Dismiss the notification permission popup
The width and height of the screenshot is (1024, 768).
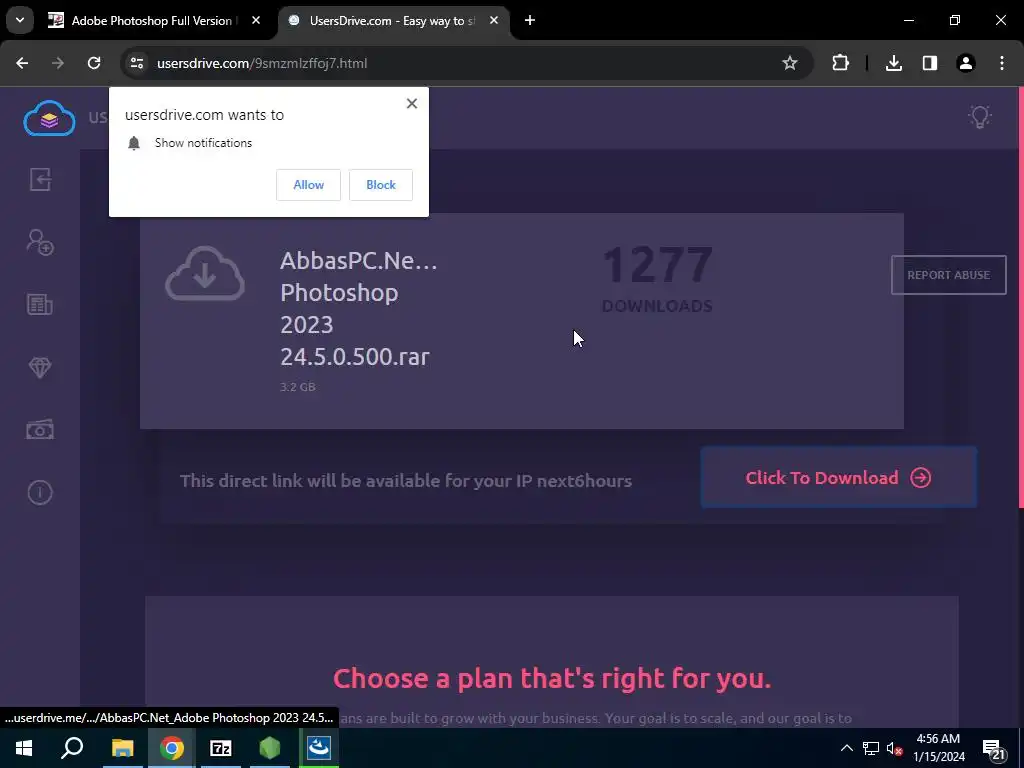[411, 103]
